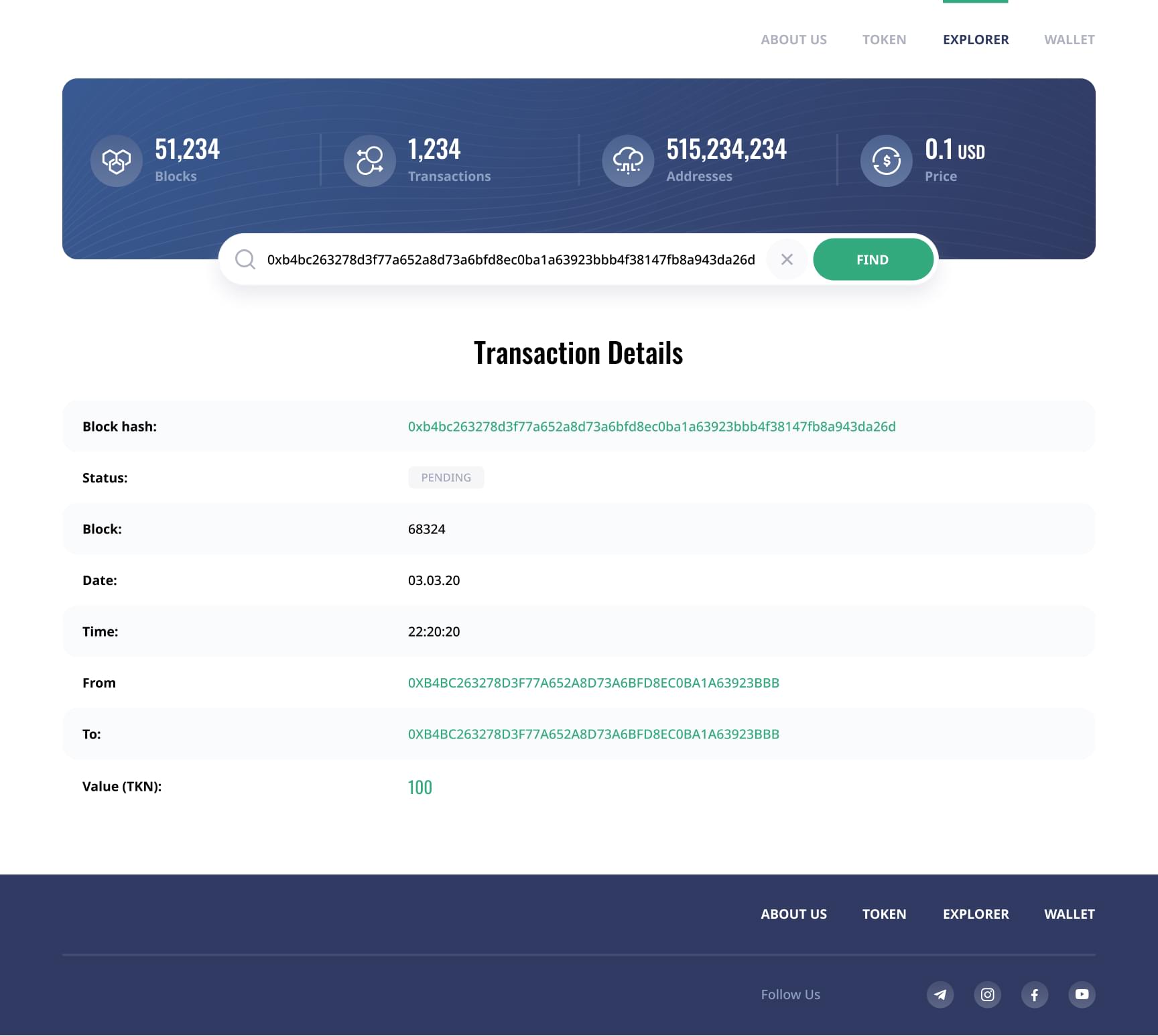
Task: Clear the search field with X
Action: pos(787,259)
